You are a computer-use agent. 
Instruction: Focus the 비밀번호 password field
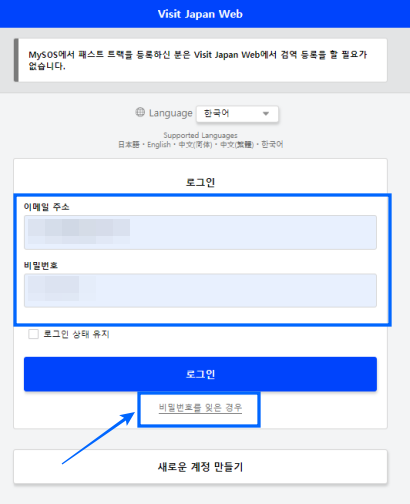(200, 290)
